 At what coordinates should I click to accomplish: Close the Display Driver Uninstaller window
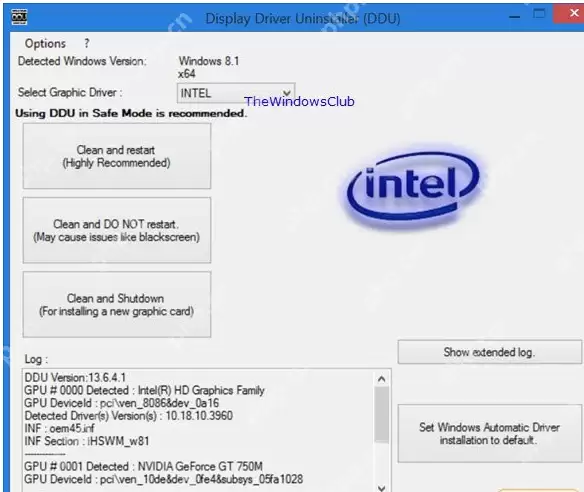573,14
